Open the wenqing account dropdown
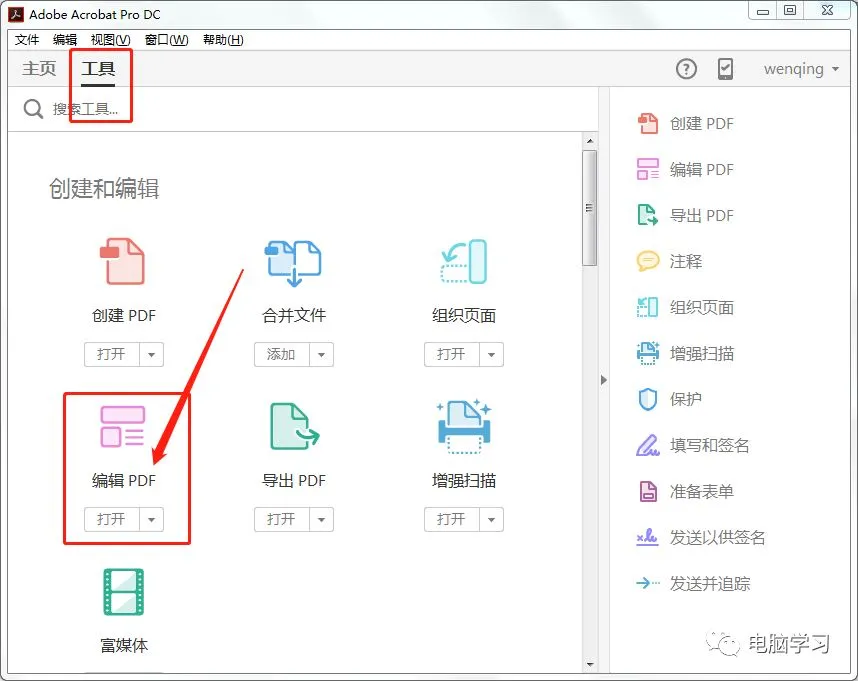 (x=801, y=69)
